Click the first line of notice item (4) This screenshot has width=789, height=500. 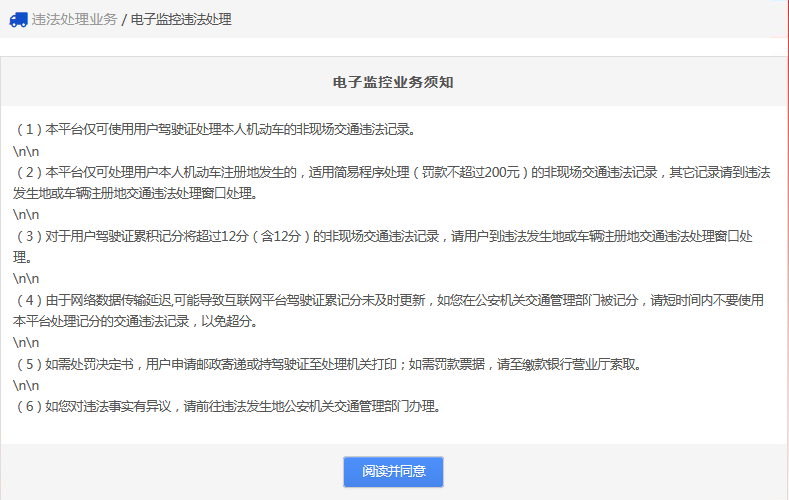[300, 300]
